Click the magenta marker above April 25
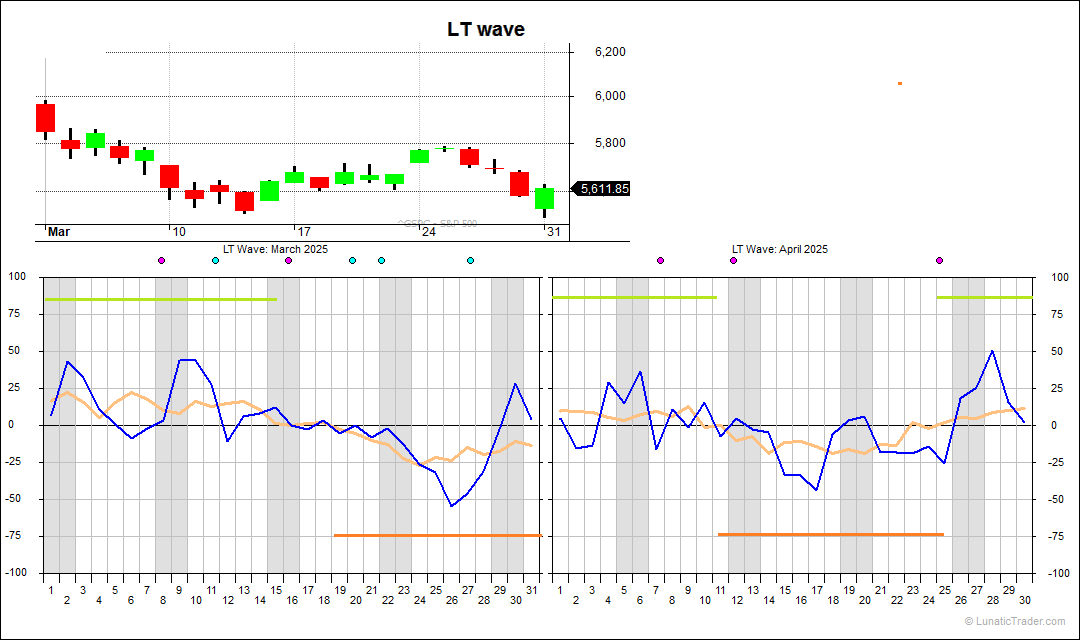This screenshot has width=1080, height=640. (x=939, y=261)
